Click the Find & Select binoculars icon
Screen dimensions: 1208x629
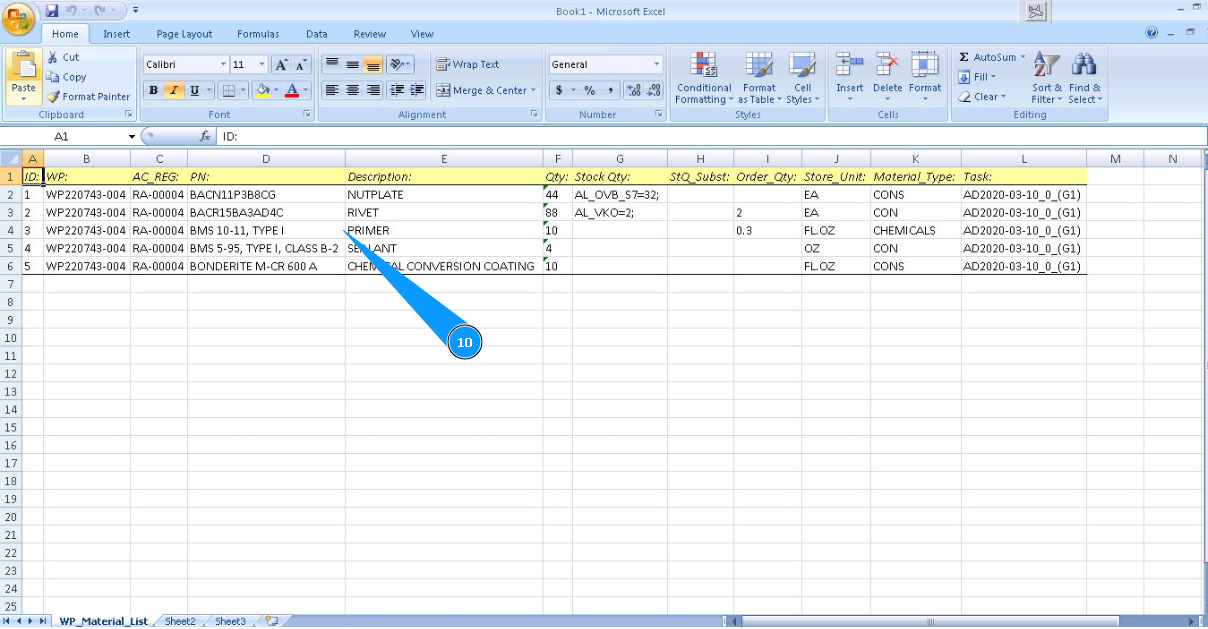[x=1083, y=66]
